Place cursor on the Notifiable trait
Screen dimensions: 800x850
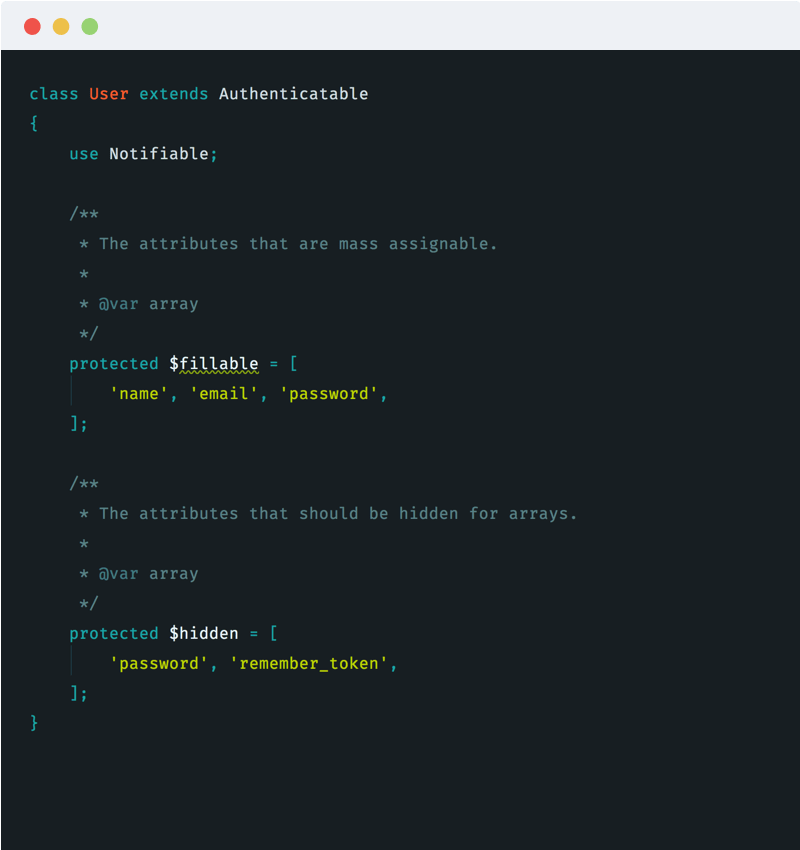click(x=159, y=154)
